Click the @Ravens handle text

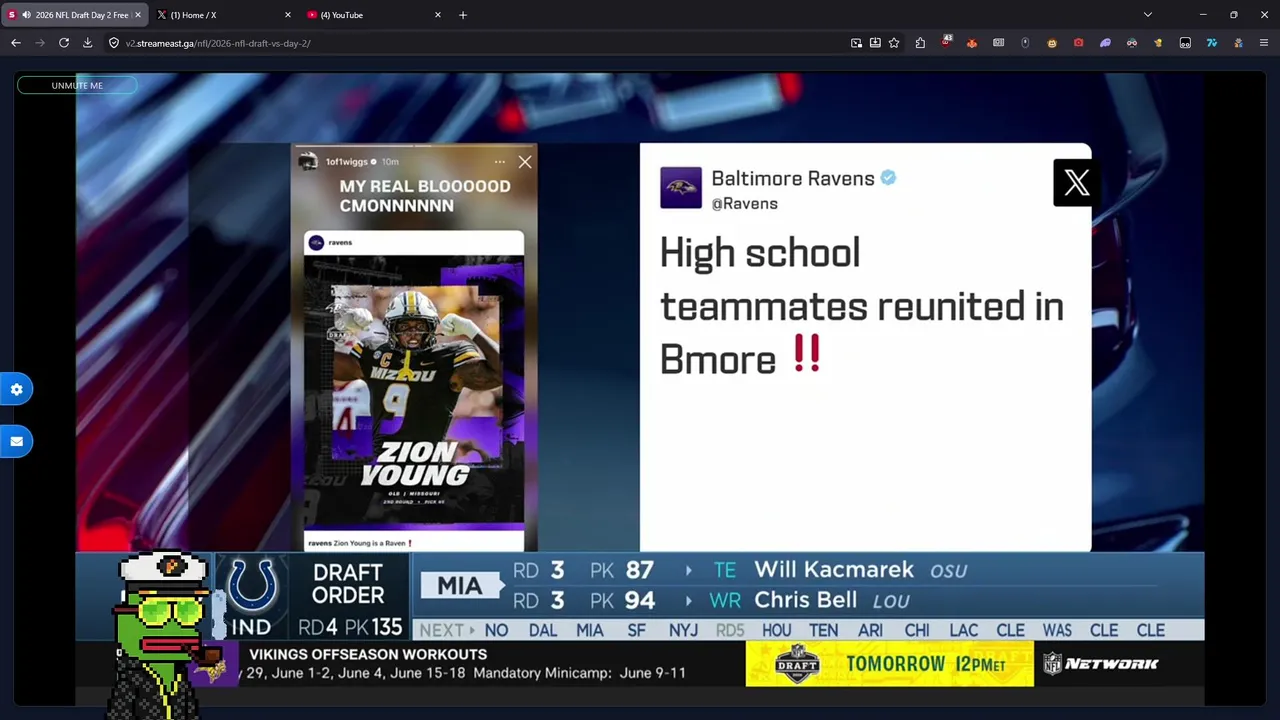(744, 203)
